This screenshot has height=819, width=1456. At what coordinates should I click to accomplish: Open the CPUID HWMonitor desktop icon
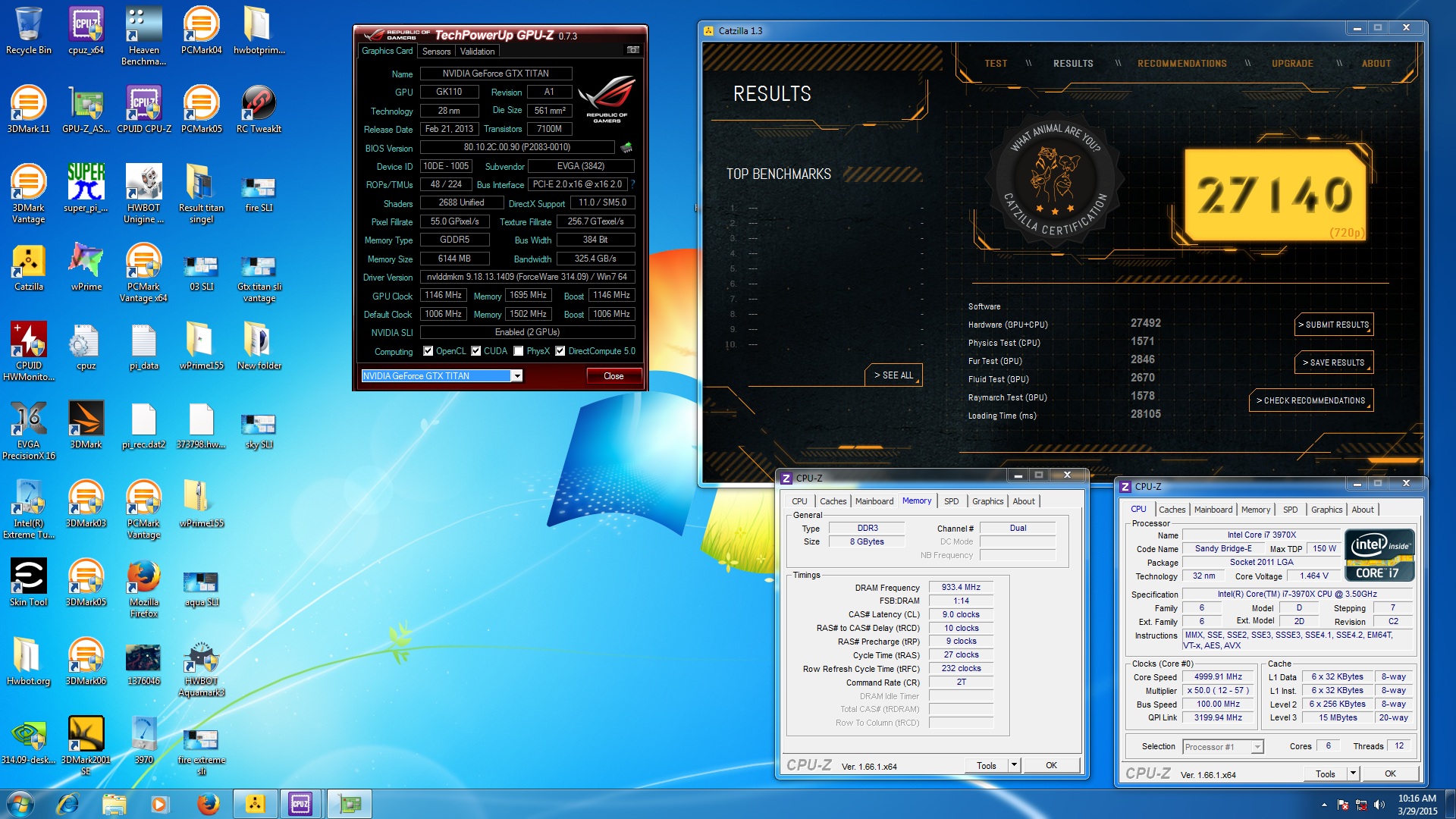click(28, 352)
